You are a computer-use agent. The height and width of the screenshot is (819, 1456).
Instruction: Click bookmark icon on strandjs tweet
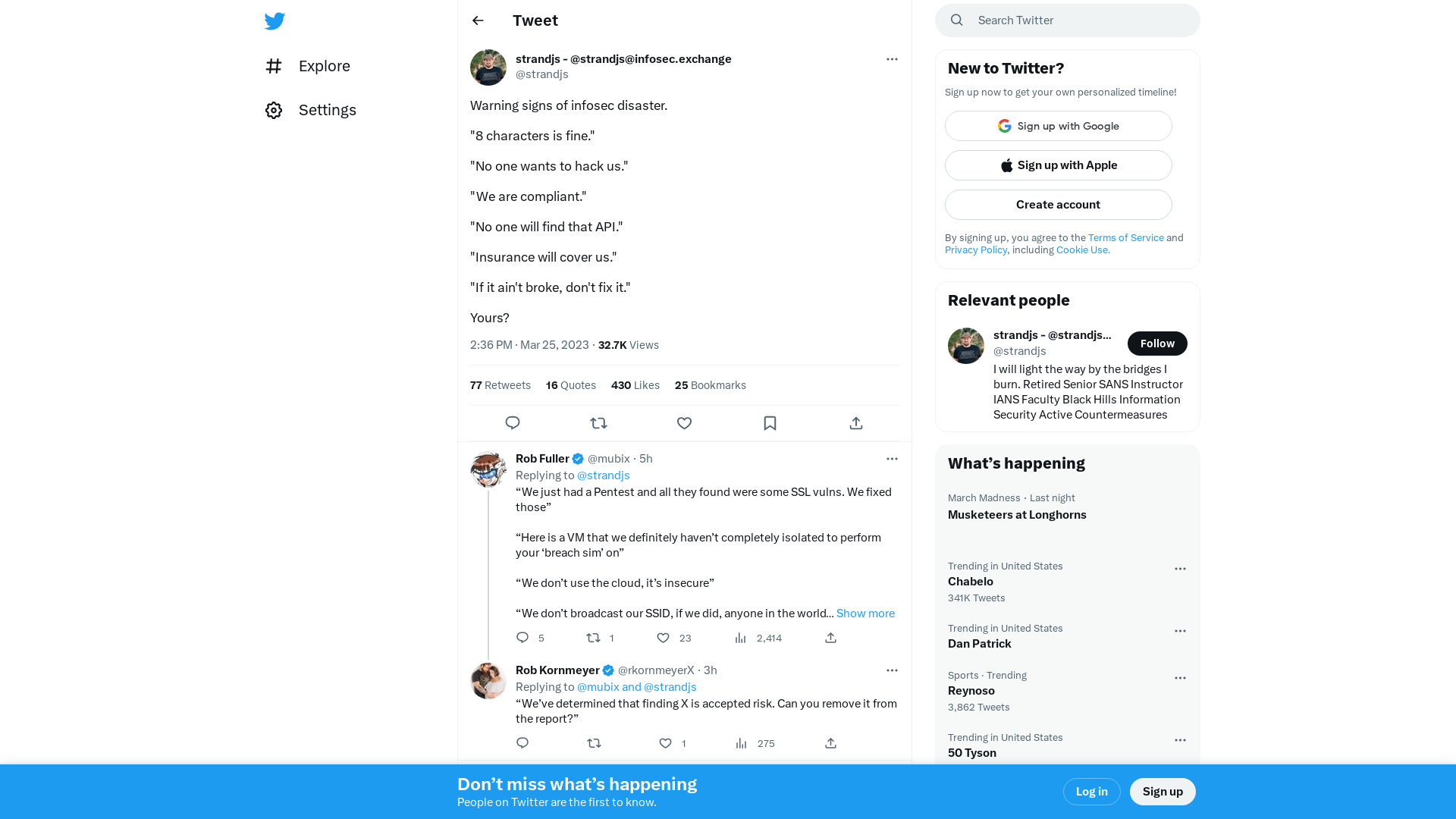(770, 423)
